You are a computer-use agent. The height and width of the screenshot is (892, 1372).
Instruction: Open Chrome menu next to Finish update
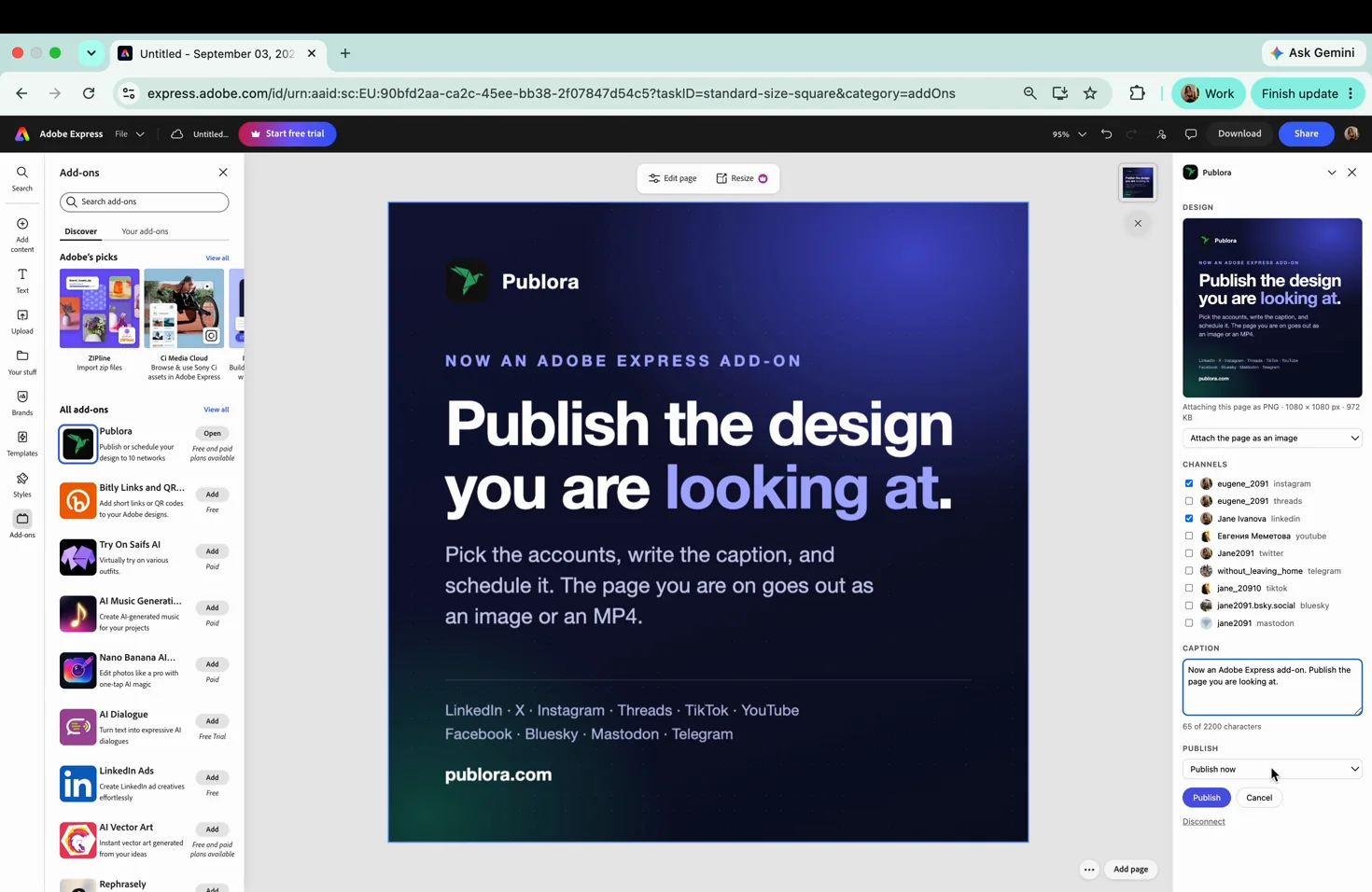1351,93
